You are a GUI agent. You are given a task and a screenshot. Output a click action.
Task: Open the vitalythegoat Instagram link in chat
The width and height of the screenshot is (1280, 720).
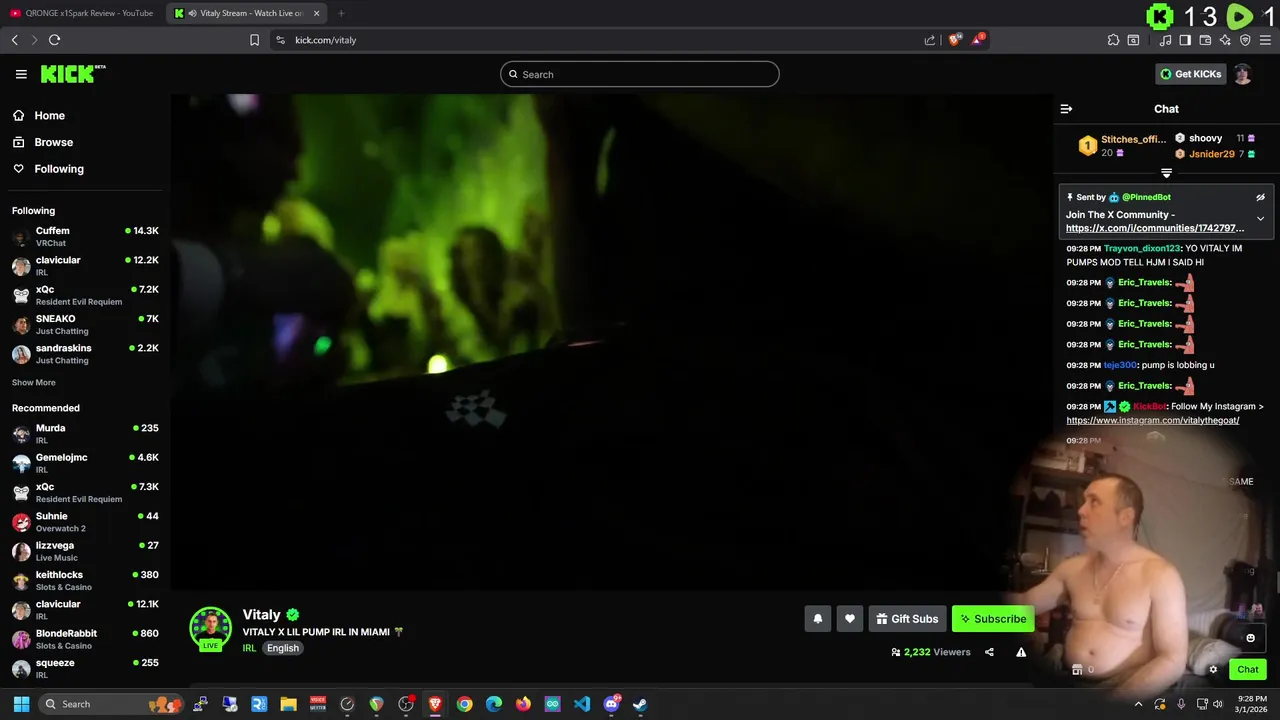coord(1152,420)
